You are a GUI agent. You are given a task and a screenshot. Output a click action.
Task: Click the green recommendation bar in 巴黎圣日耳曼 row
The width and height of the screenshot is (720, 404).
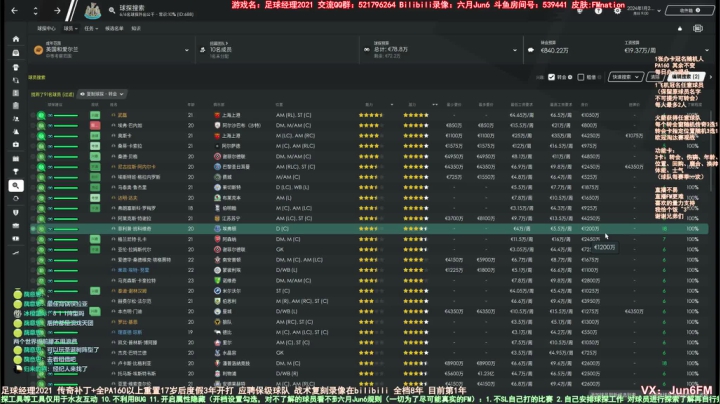[66, 167]
